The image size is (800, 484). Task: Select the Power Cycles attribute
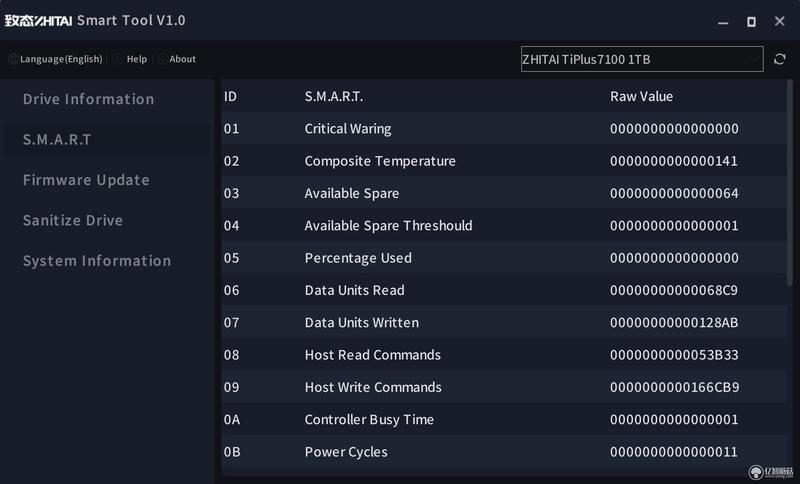(x=346, y=452)
